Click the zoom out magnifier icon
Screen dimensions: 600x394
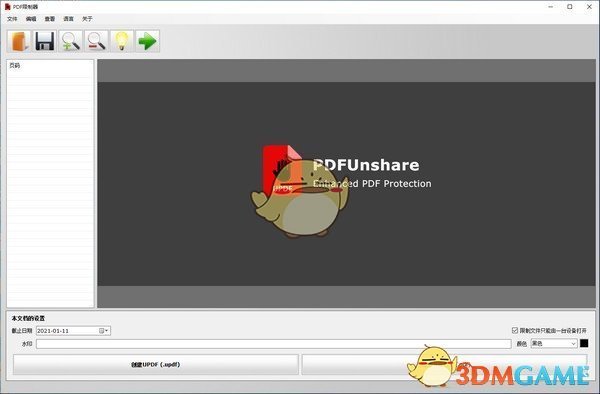[96, 41]
